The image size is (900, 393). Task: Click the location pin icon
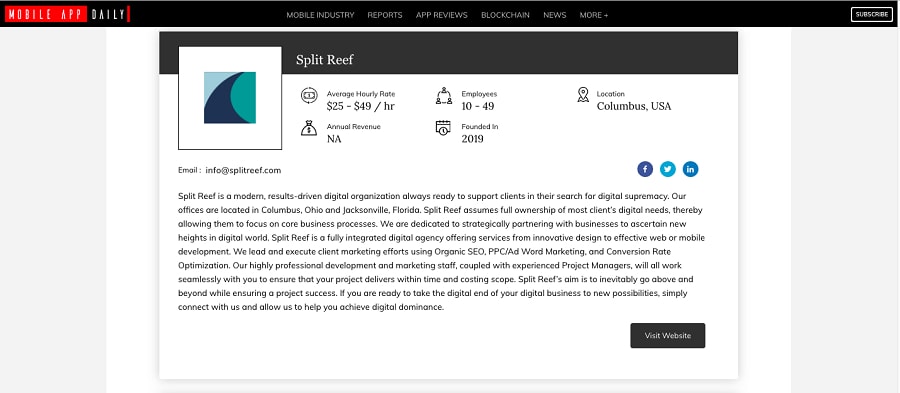pyautogui.click(x=583, y=95)
